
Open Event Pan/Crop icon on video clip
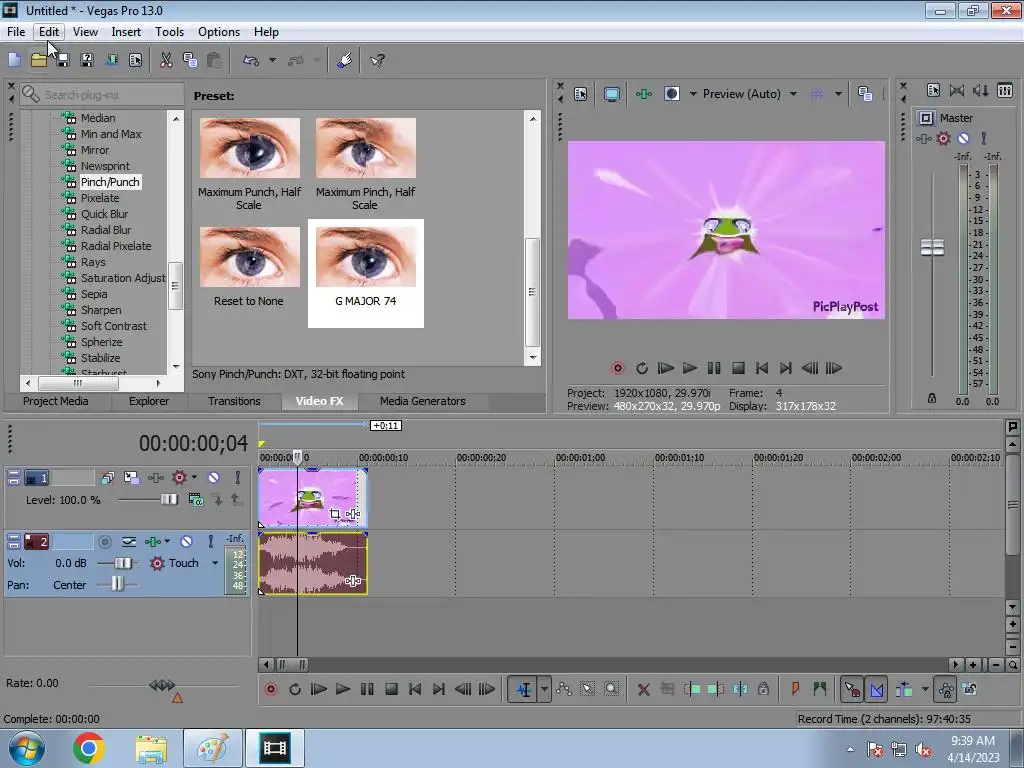point(335,515)
